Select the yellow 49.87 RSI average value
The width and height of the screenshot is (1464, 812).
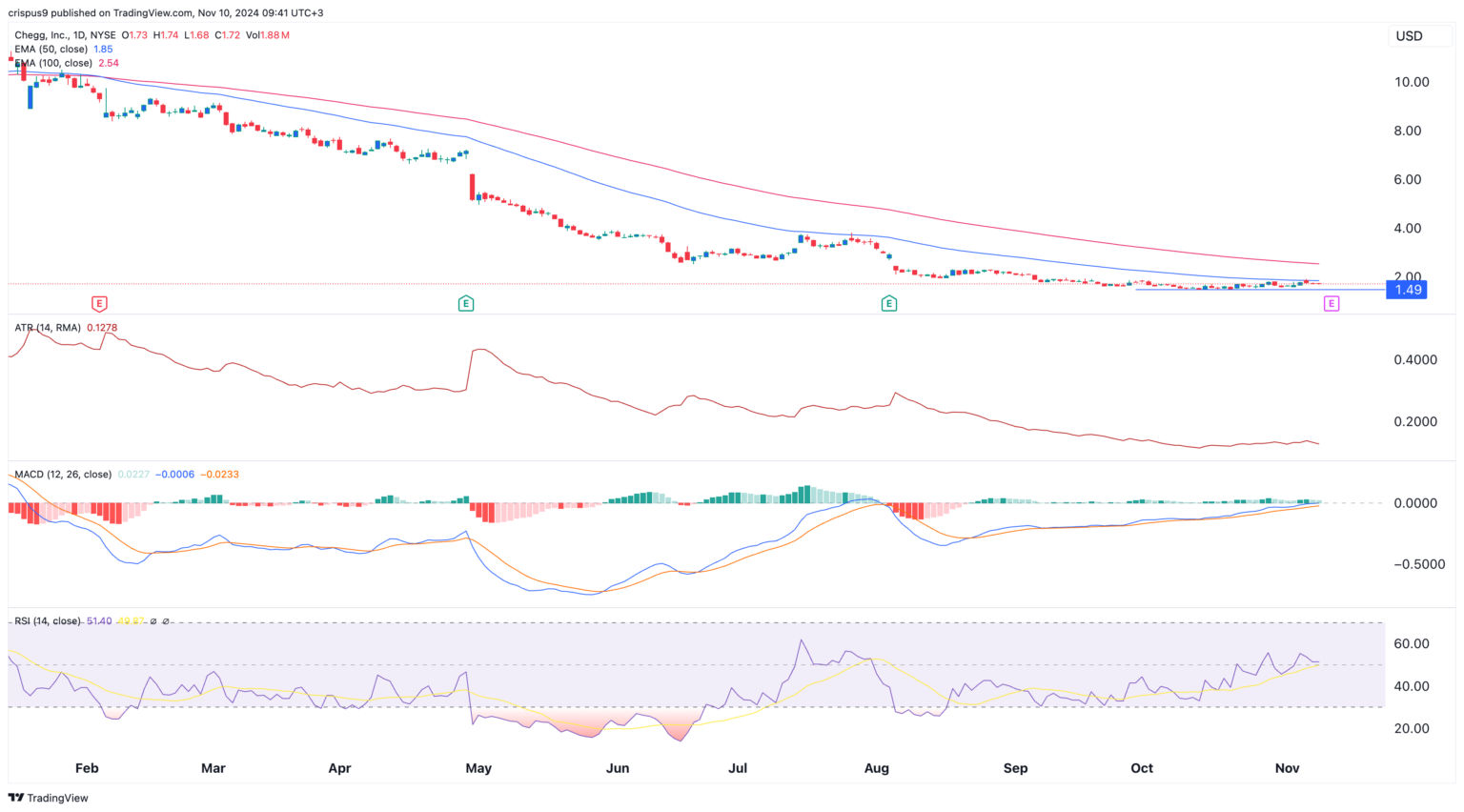click(x=132, y=621)
